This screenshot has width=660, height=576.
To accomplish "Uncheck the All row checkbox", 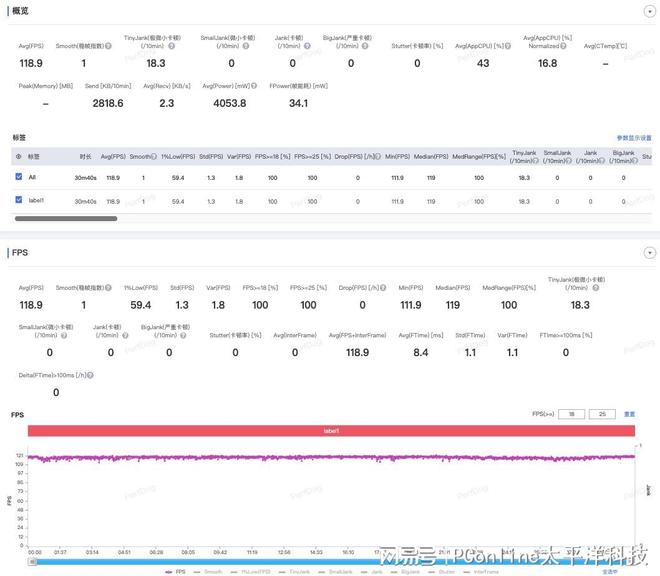I will coord(19,177).
